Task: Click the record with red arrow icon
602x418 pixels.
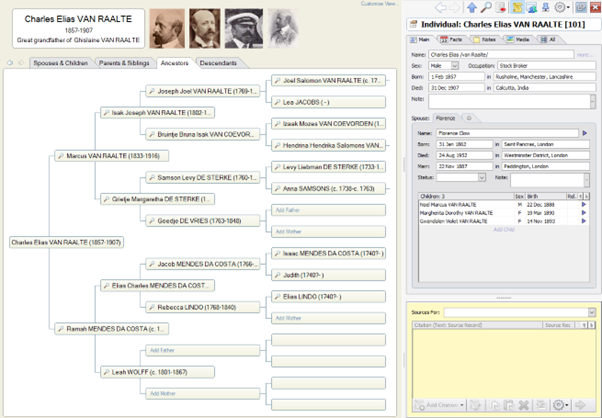Action: coord(499,8)
